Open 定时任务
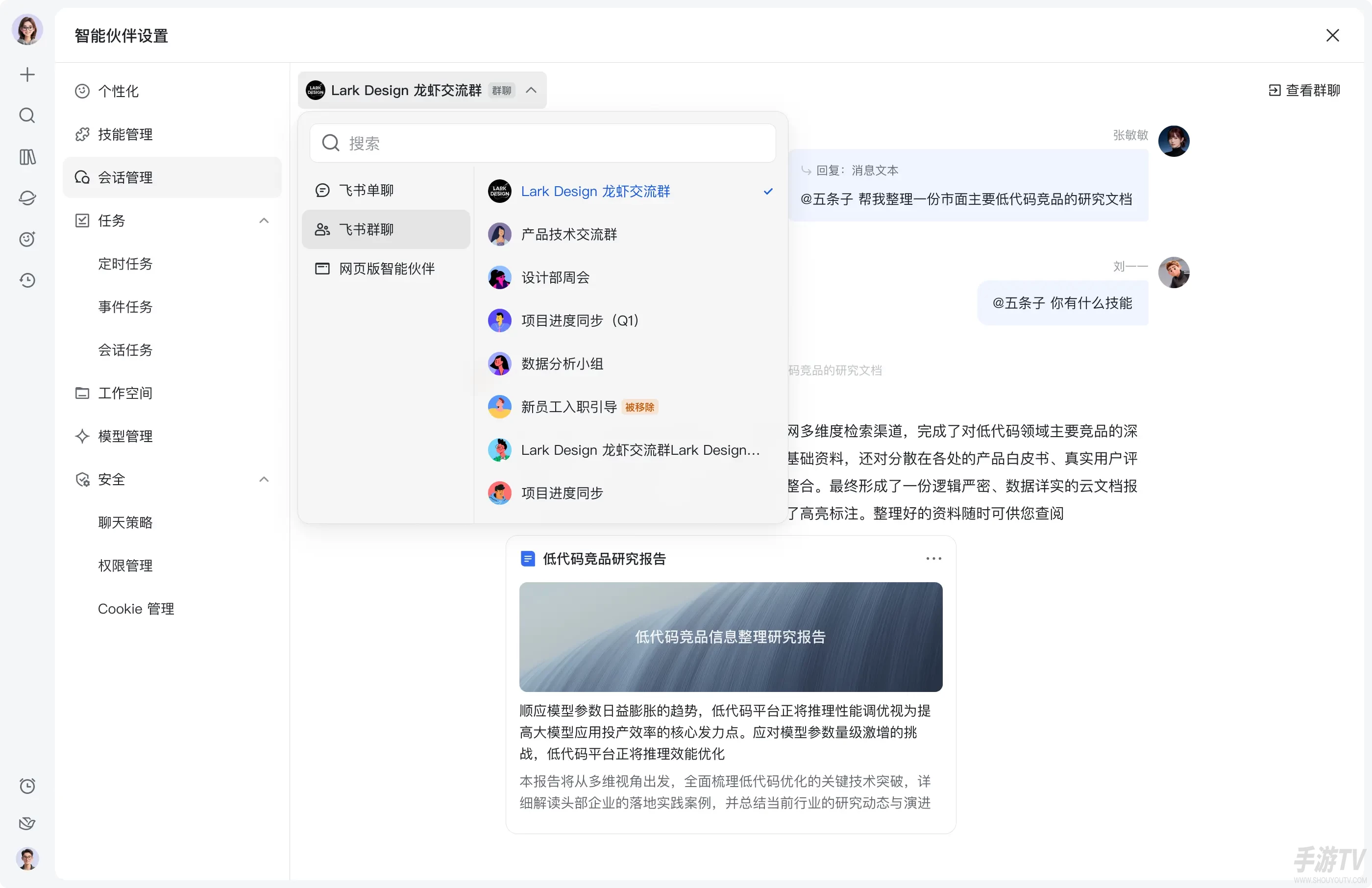1372x888 pixels. click(x=172, y=264)
